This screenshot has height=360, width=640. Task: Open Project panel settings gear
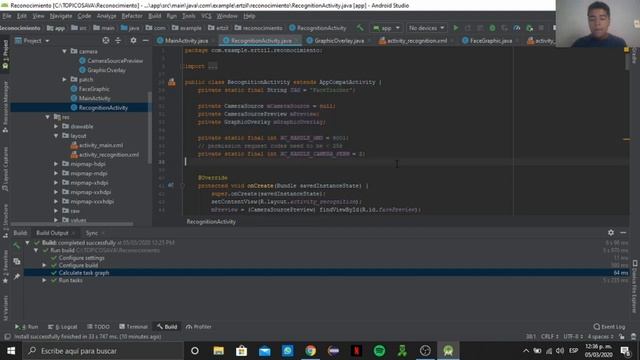point(133,40)
